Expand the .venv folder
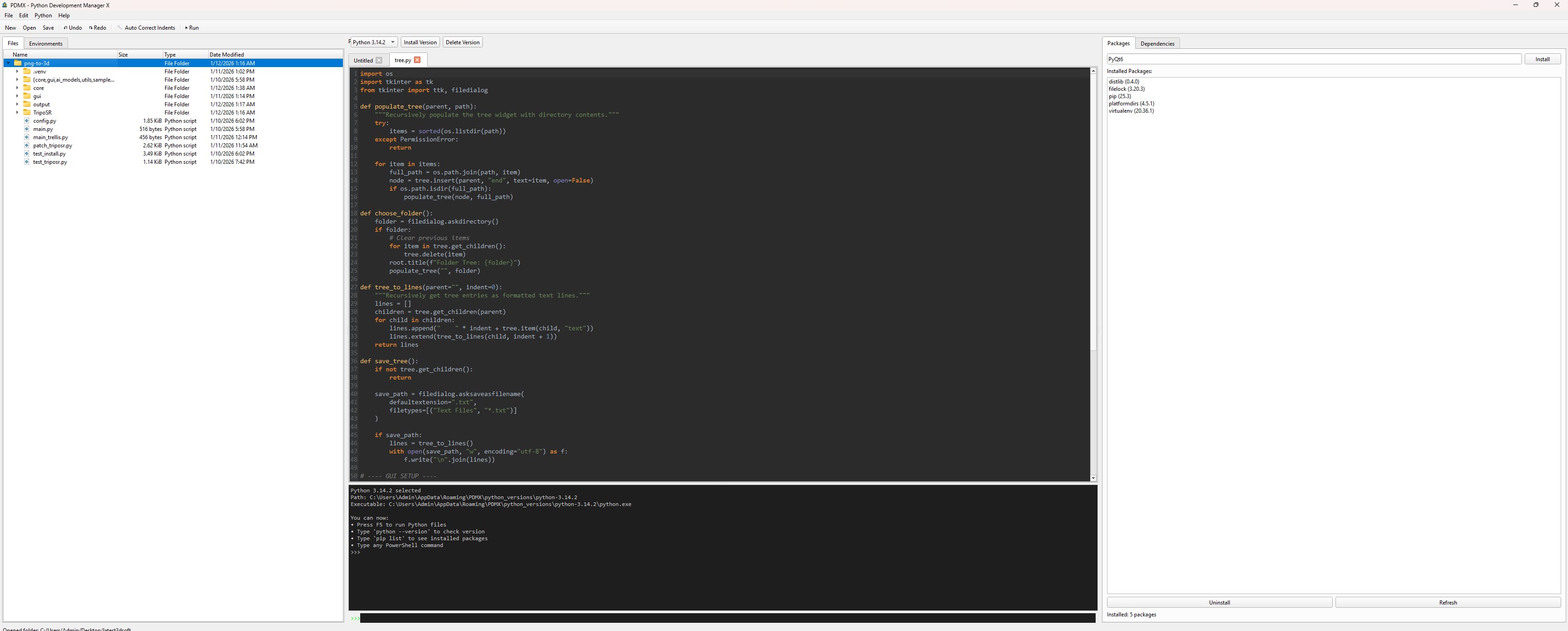1568x631 pixels. (17, 72)
